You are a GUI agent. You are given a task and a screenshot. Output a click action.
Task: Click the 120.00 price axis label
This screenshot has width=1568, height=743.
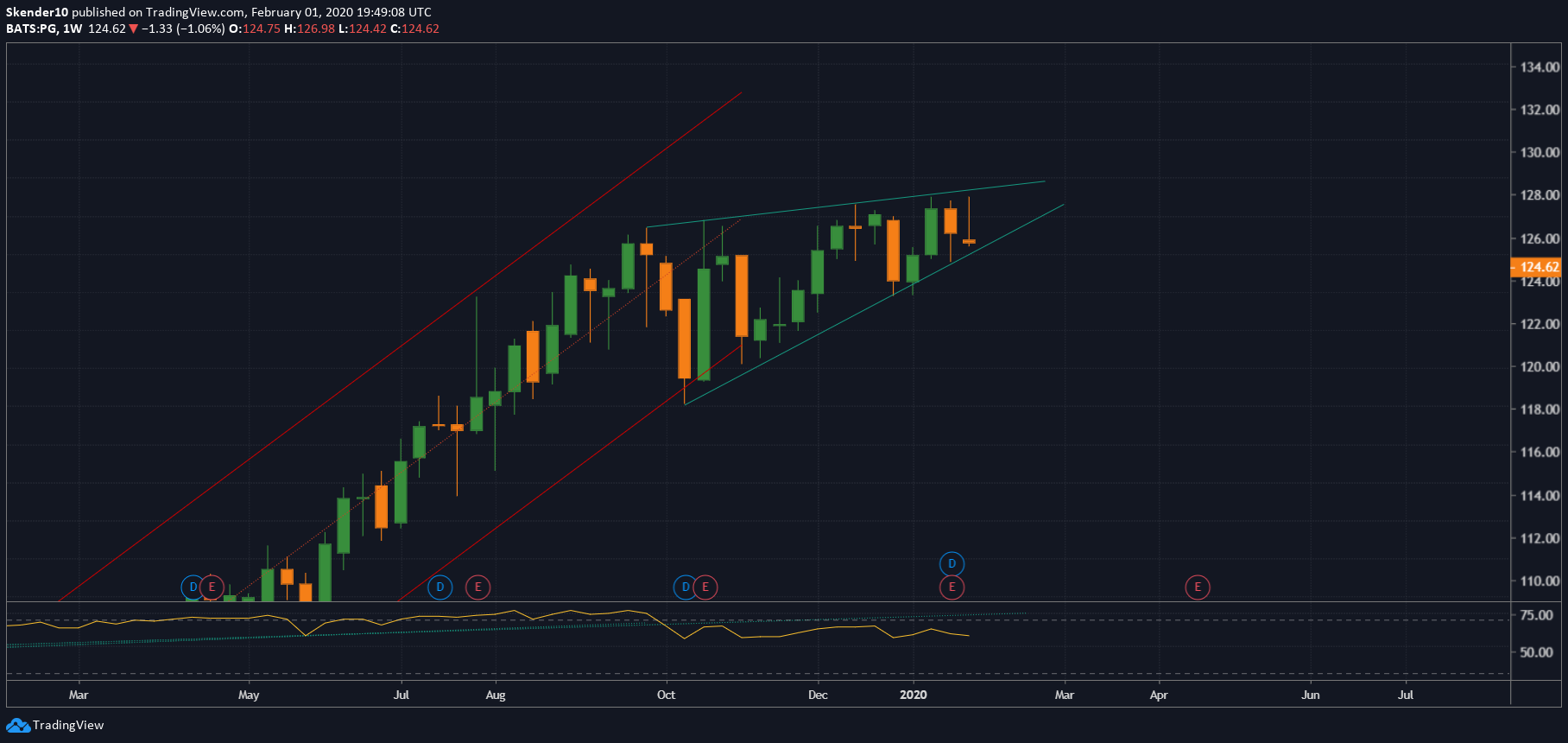pyautogui.click(x=1540, y=366)
